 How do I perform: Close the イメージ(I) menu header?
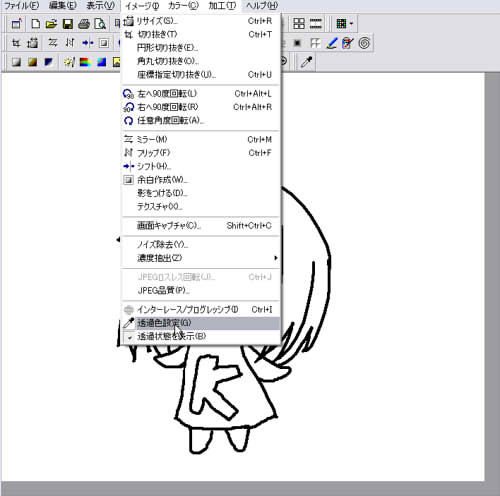(x=142, y=6)
